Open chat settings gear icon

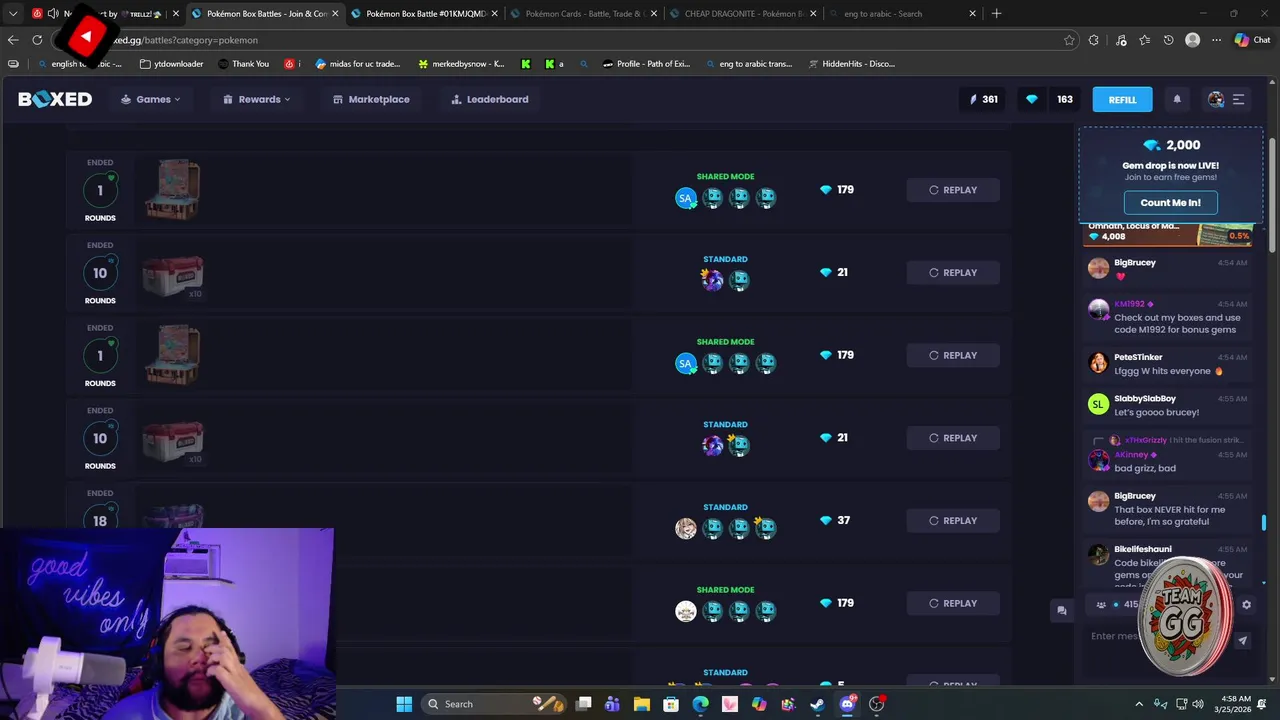(x=1246, y=604)
